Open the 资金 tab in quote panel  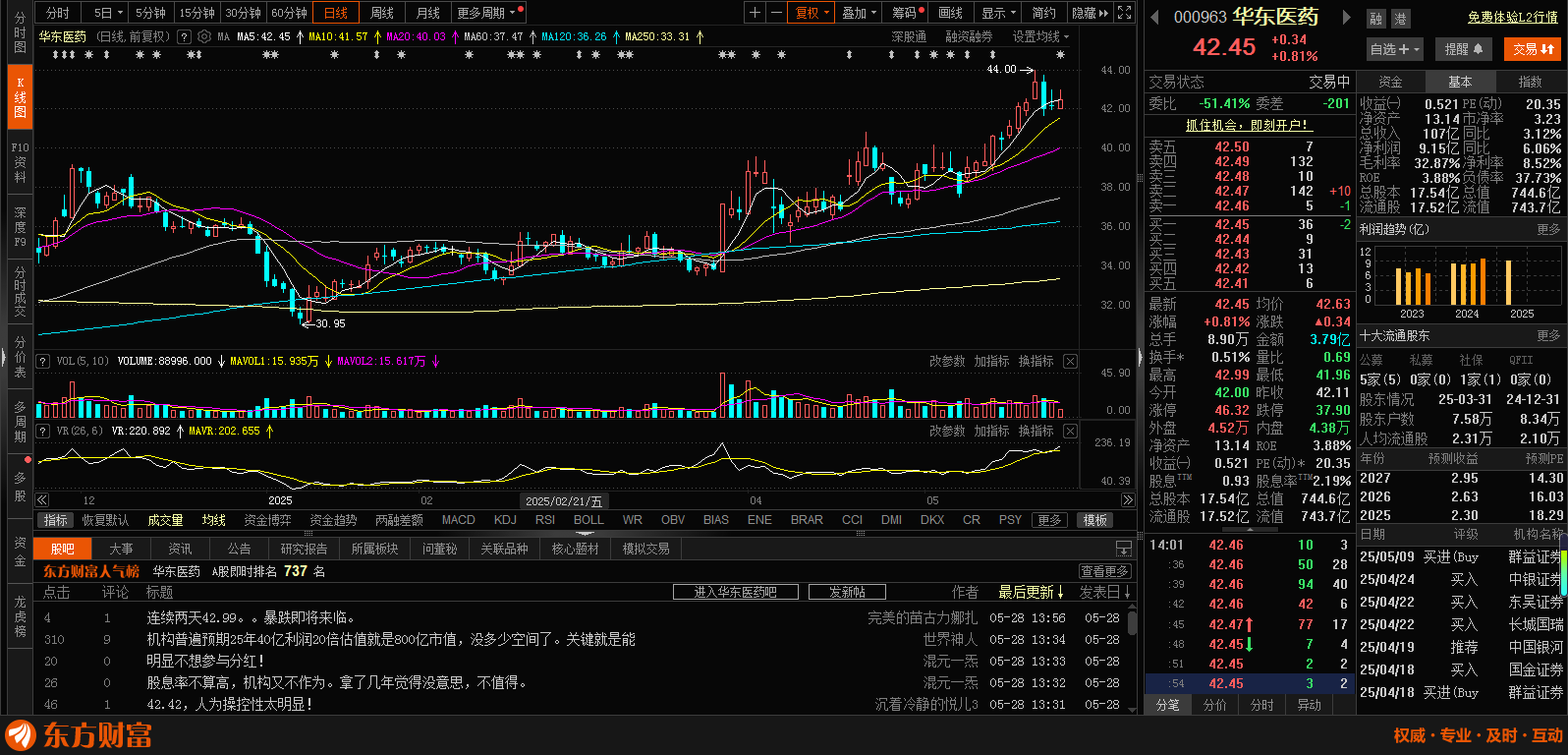coord(1390,82)
